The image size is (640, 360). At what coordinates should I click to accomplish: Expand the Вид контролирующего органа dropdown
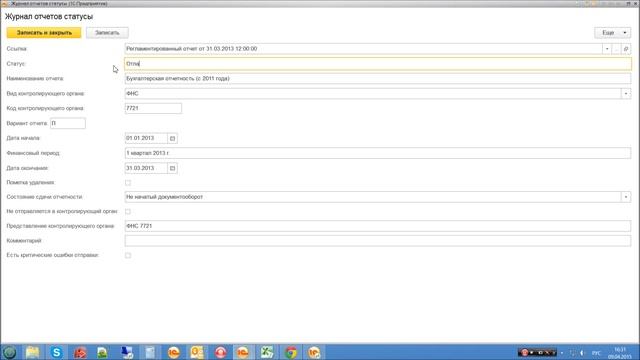[x=626, y=93]
